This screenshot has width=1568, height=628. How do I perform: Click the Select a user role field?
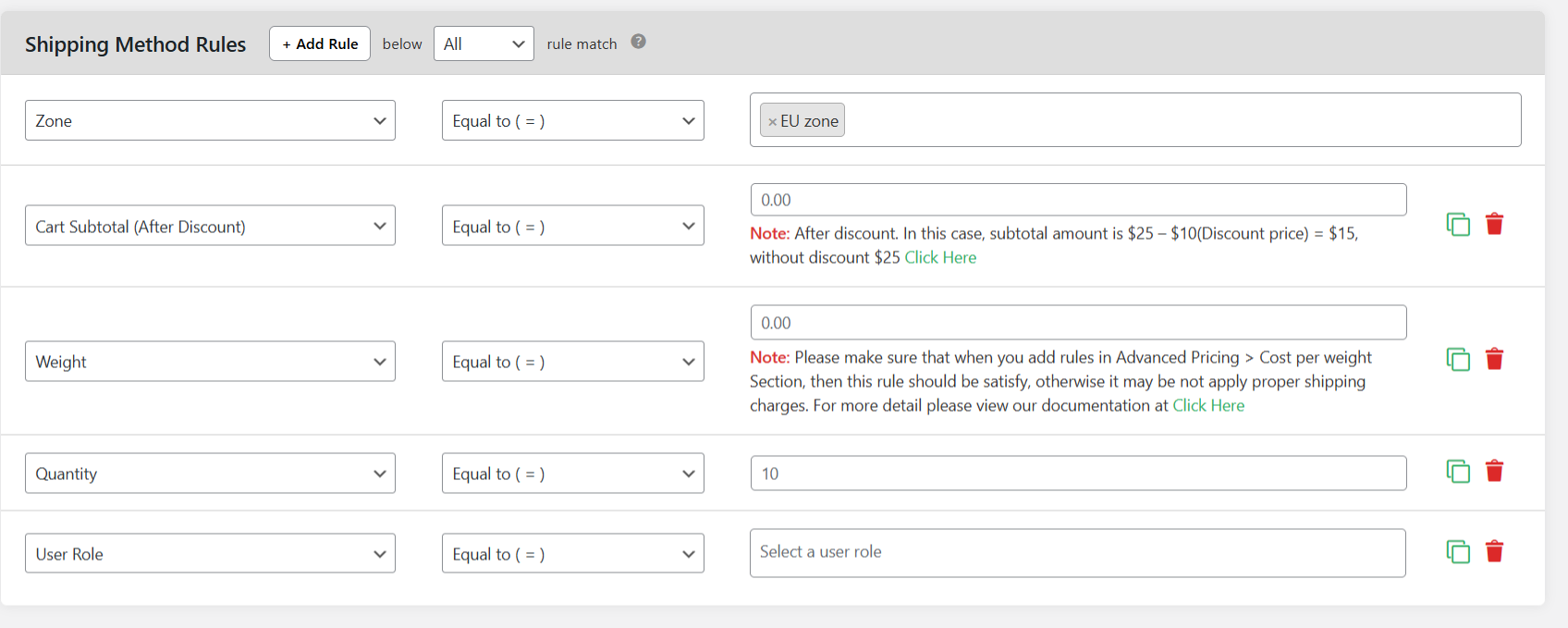click(x=1078, y=553)
